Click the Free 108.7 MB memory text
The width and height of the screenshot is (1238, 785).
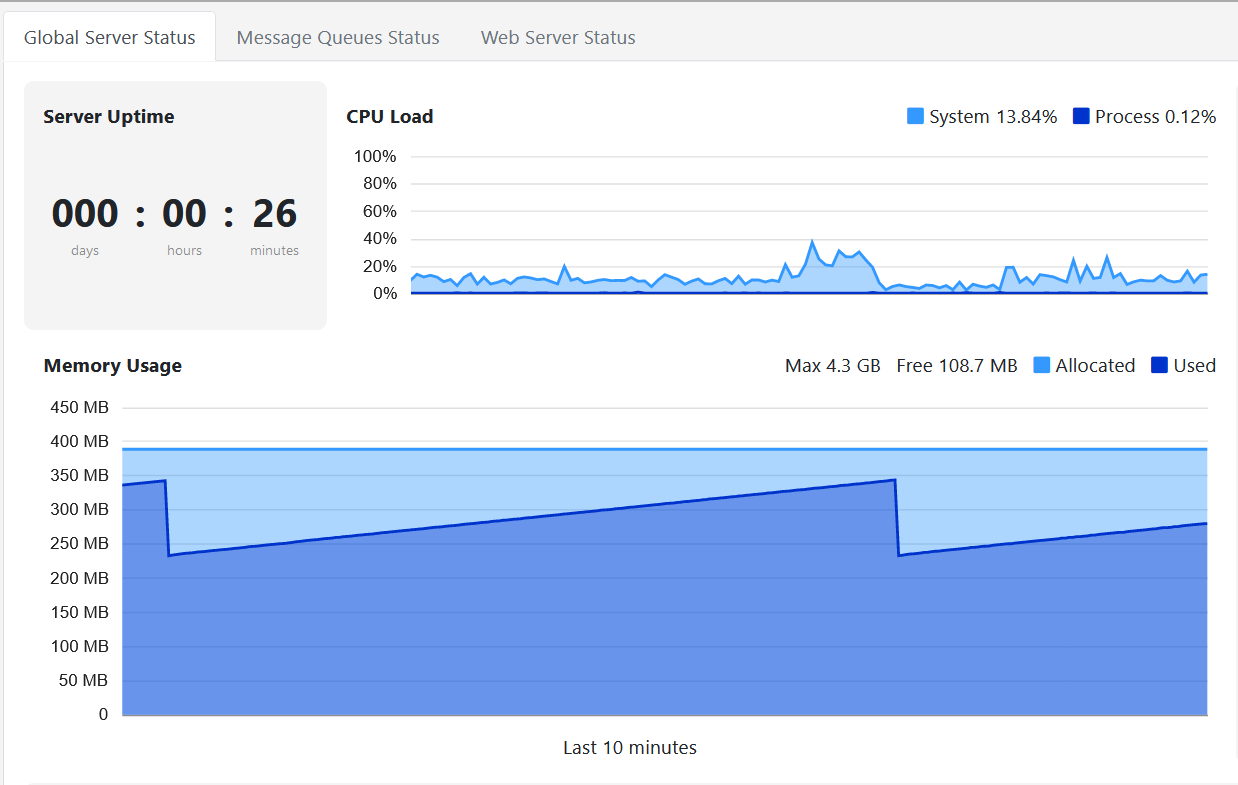tap(956, 366)
